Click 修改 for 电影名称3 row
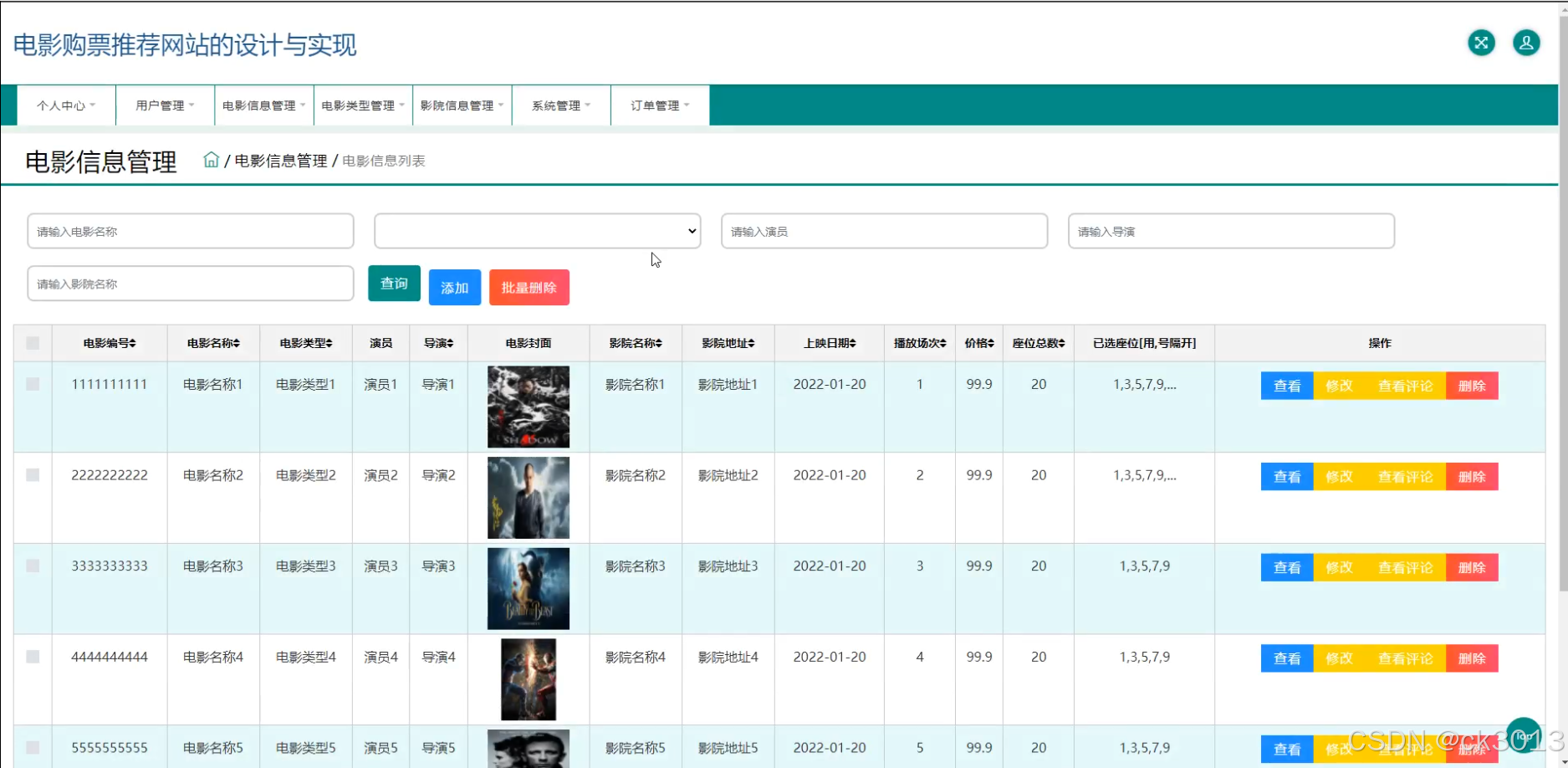Screen dimensions: 1568x768 (x=1339, y=567)
